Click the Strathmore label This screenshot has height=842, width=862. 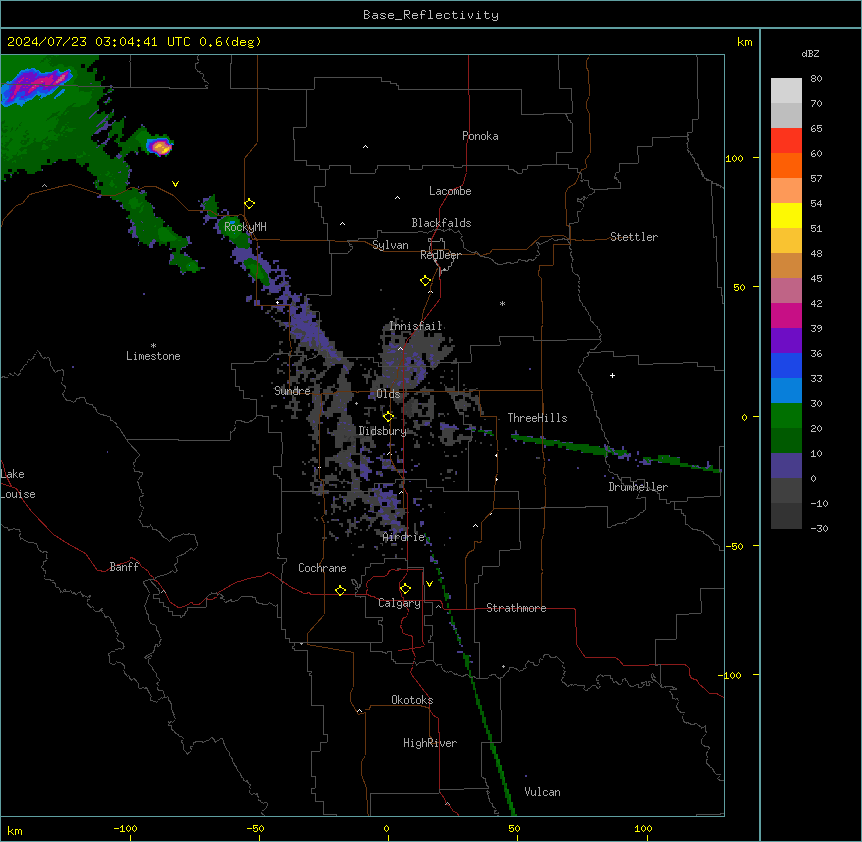click(x=516, y=608)
